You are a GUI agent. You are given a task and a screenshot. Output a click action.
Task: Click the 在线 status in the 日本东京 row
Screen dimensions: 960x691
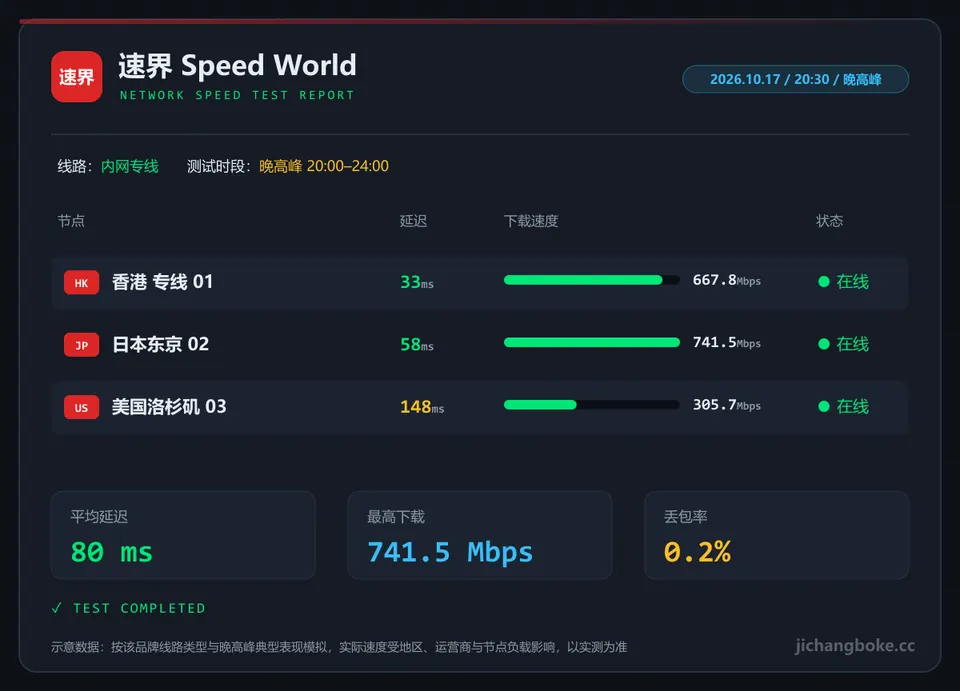pyautogui.click(x=852, y=344)
